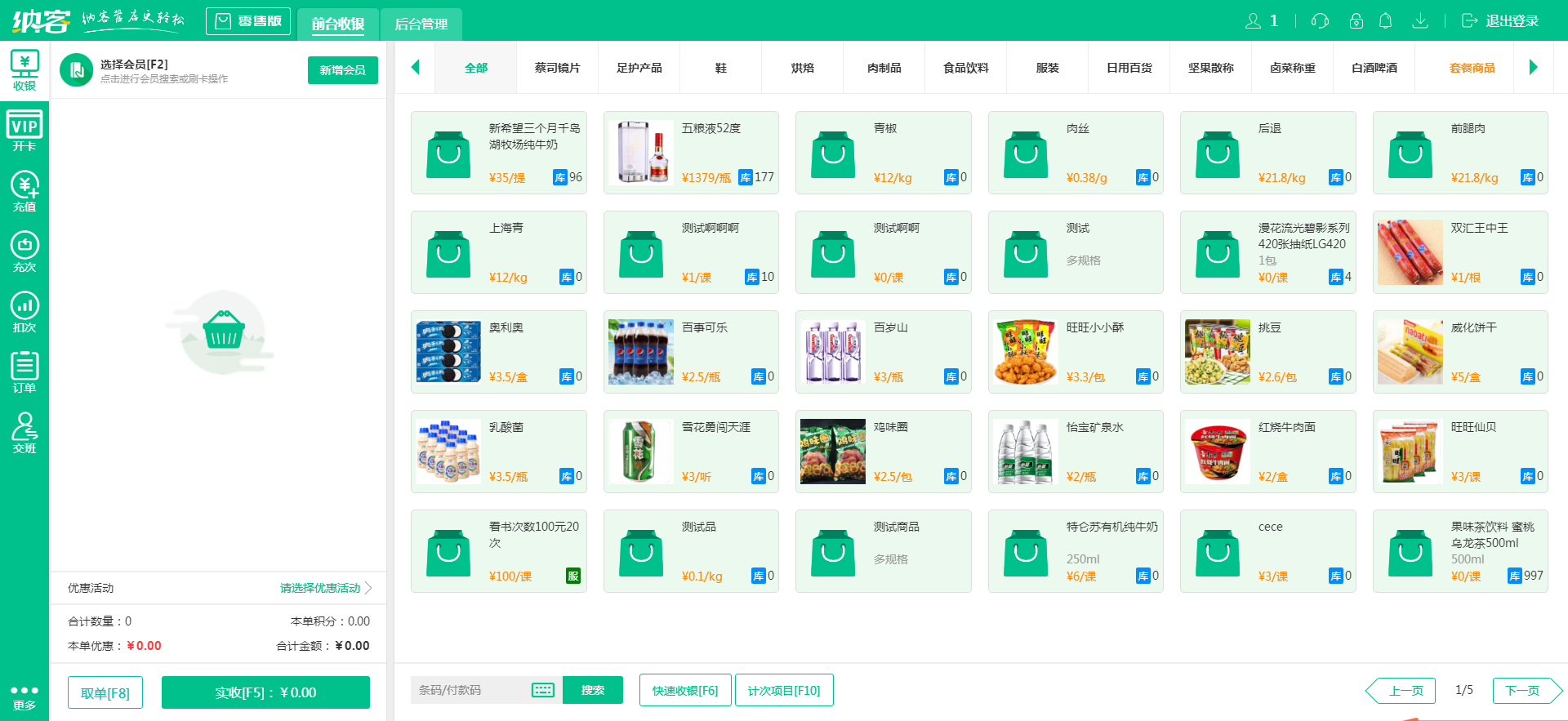
Task: Go to next page with 下一页
Action: tap(1522, 690)
